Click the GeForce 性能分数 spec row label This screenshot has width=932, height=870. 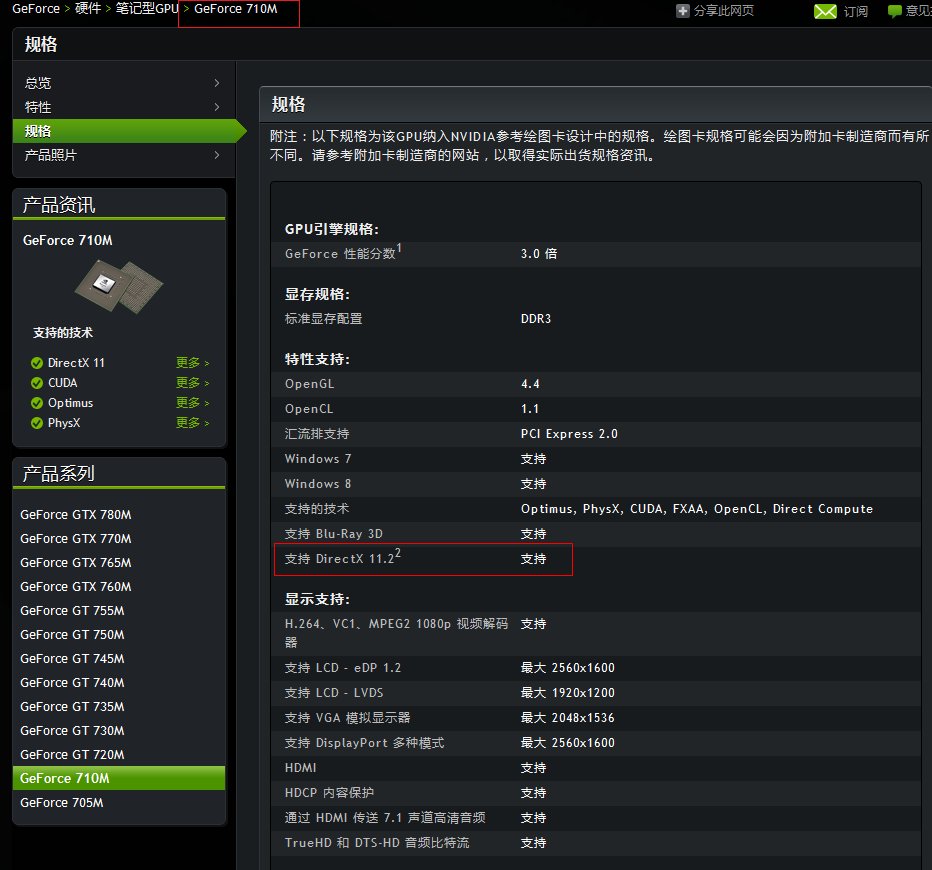[x=343, y=253]
